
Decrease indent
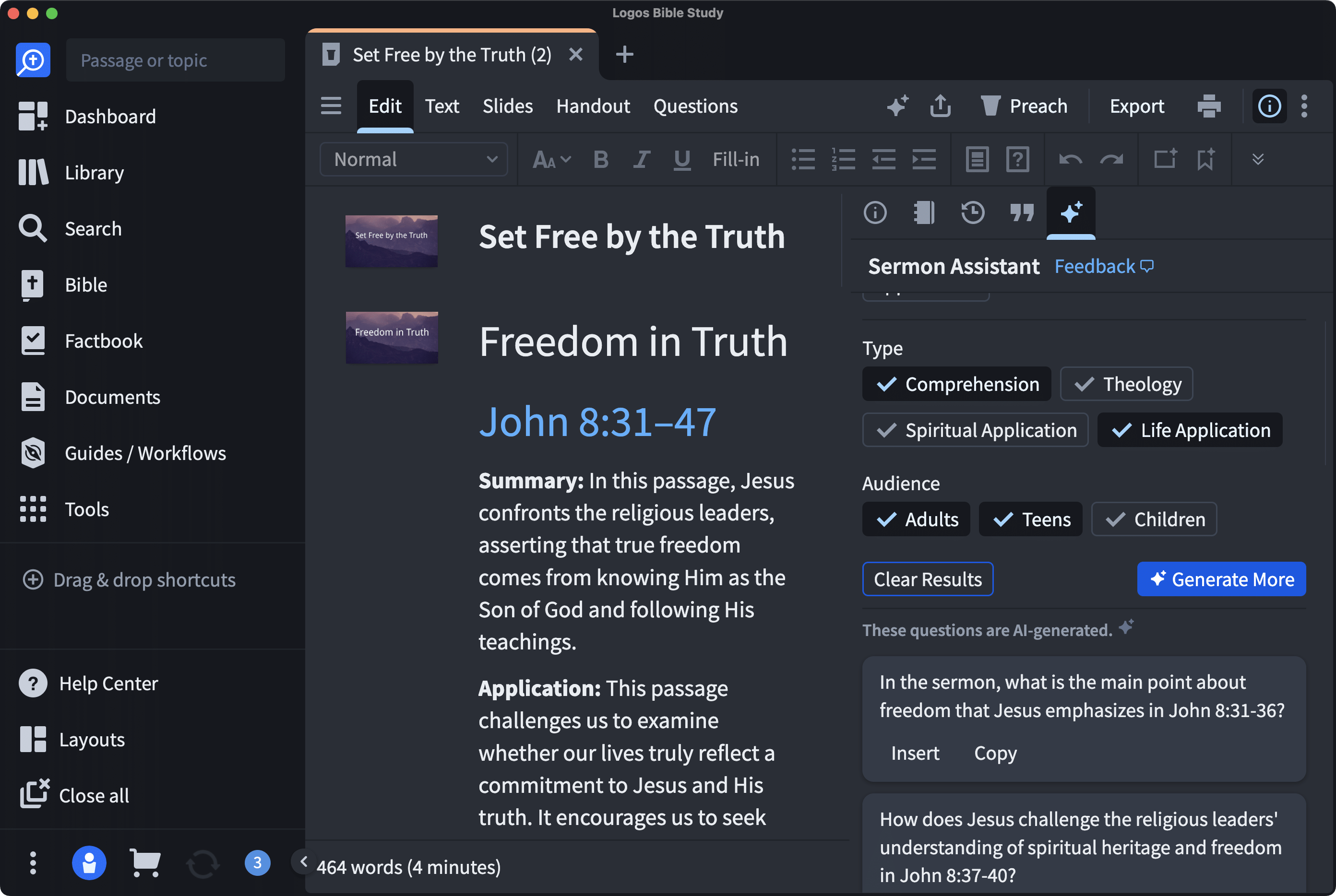point(884,159)
